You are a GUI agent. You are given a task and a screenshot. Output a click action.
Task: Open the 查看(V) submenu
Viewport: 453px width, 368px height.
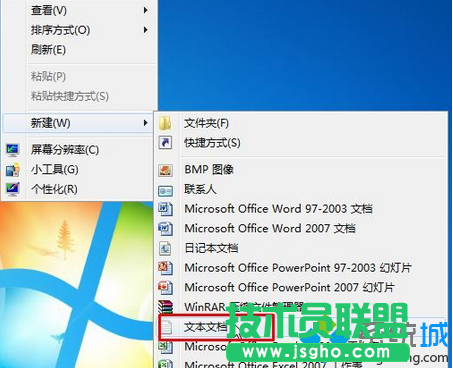pos(79,10)
